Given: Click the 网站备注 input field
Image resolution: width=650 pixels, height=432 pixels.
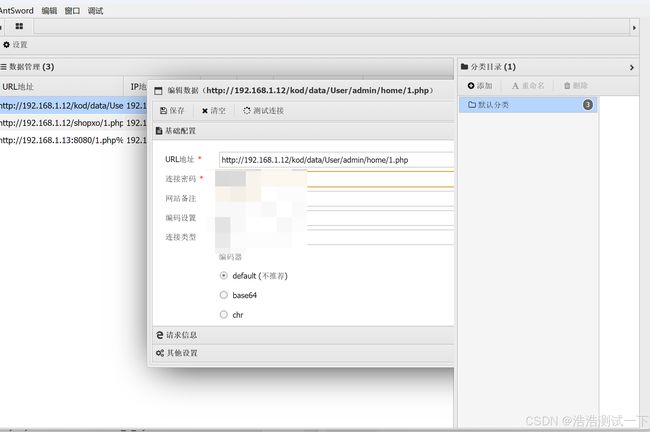Looking at the screenshot, I should [336, 199].
